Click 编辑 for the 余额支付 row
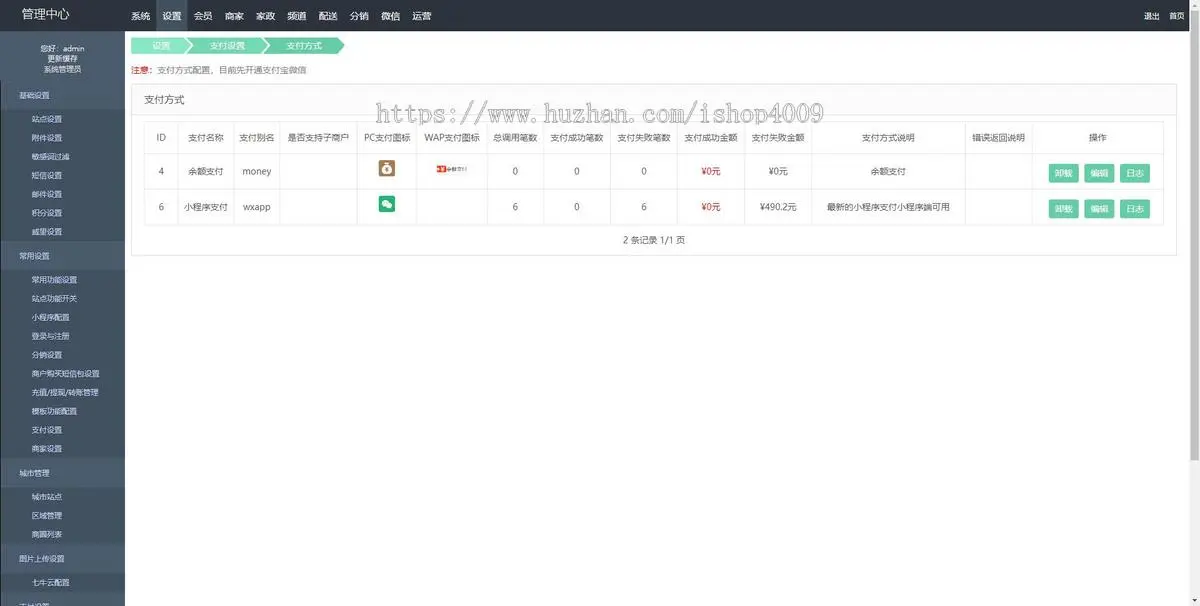 click(x=1099, y=173)
